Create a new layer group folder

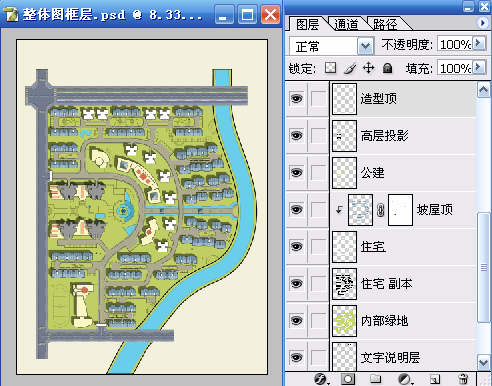click(375, 379)
